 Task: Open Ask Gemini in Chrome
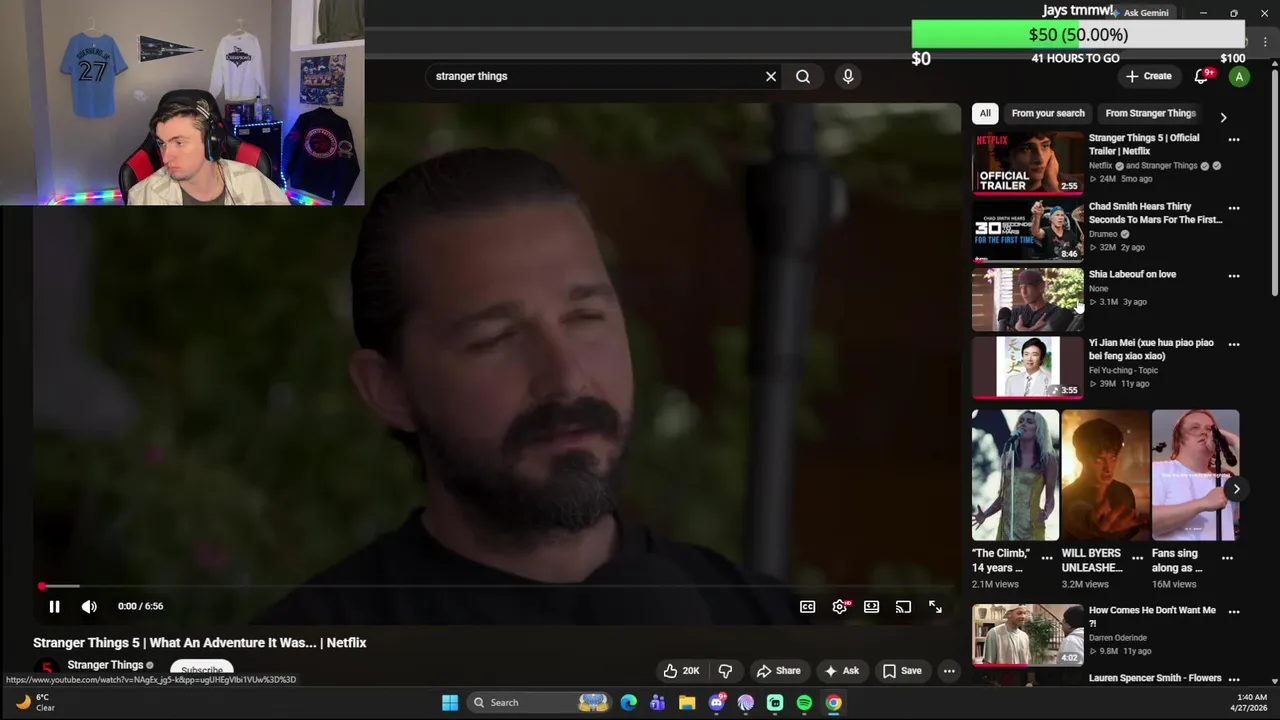1141,13
